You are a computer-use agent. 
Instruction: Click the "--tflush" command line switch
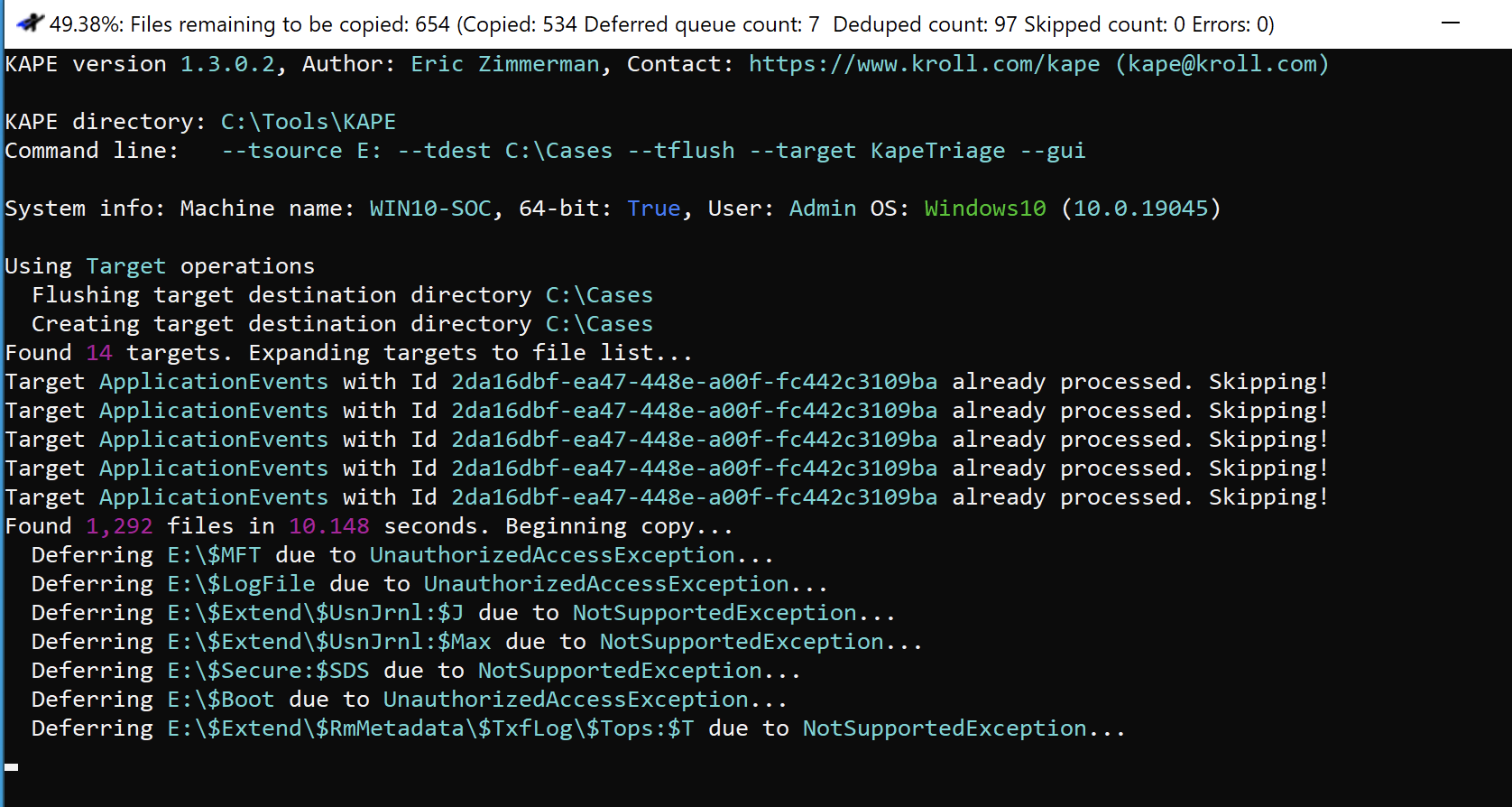point(681,151)
